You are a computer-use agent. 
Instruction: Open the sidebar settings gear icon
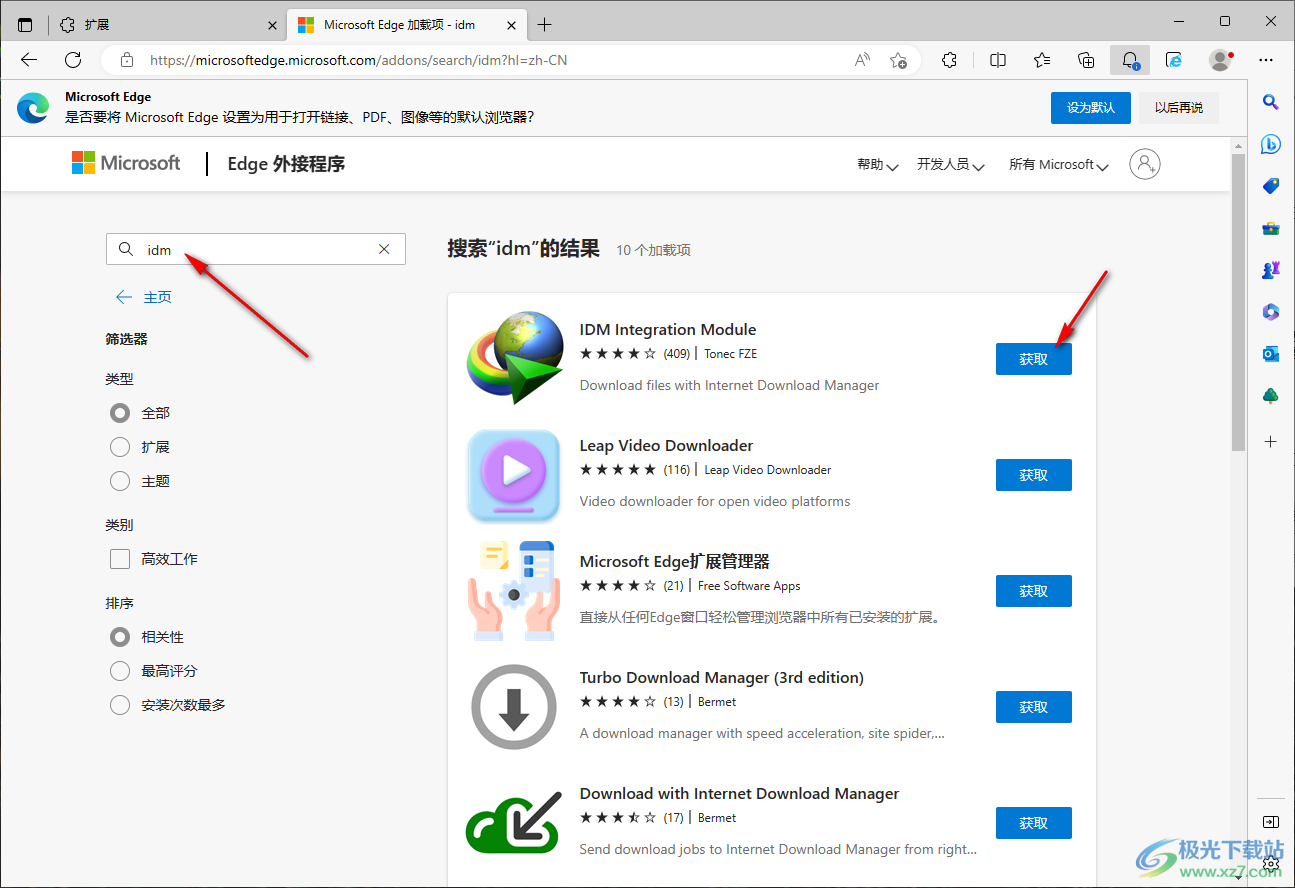1271,862
